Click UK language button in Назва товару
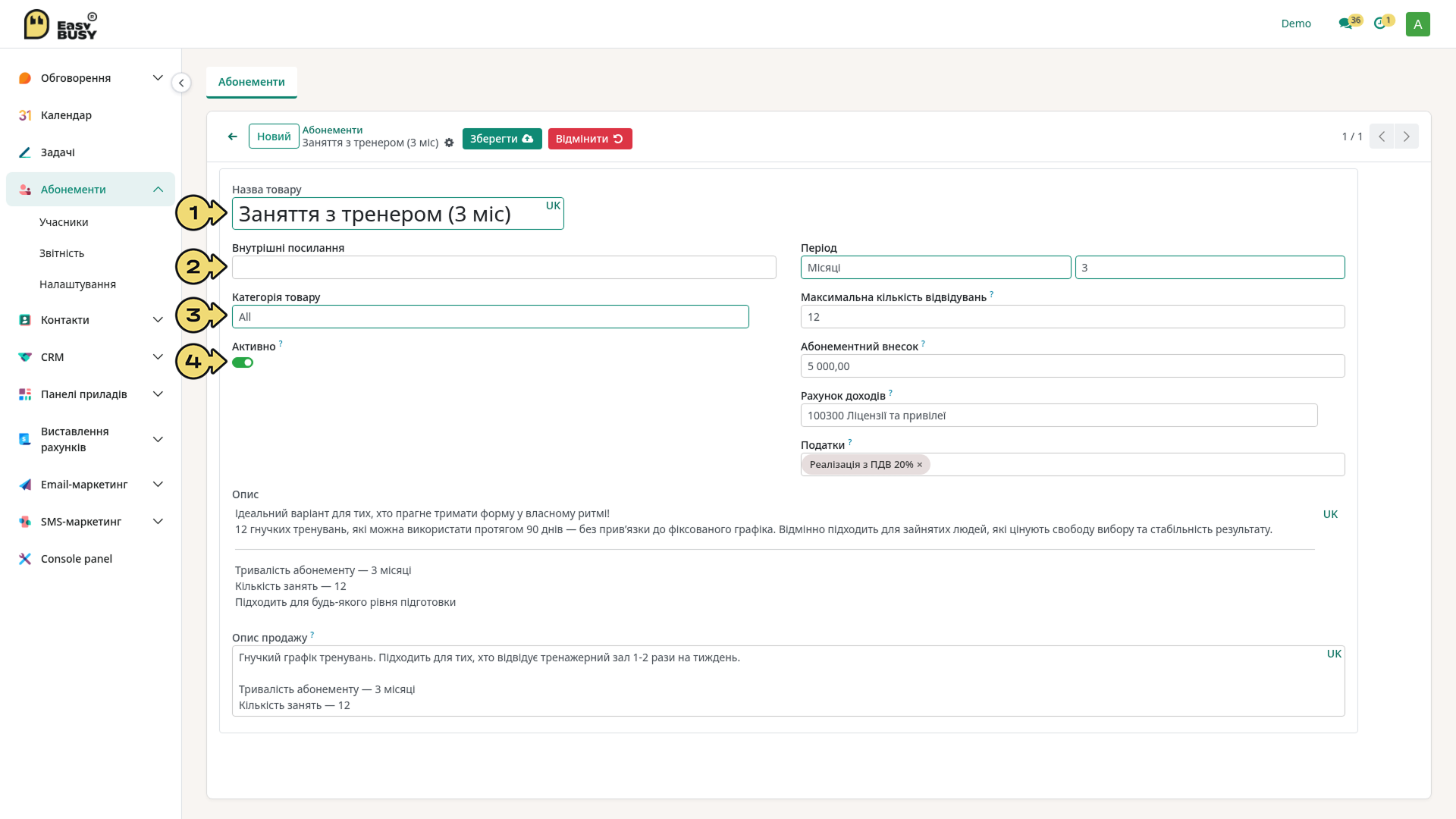Image resolution: width=1456 pixels, height=819 pixels. tap(553, 206)
